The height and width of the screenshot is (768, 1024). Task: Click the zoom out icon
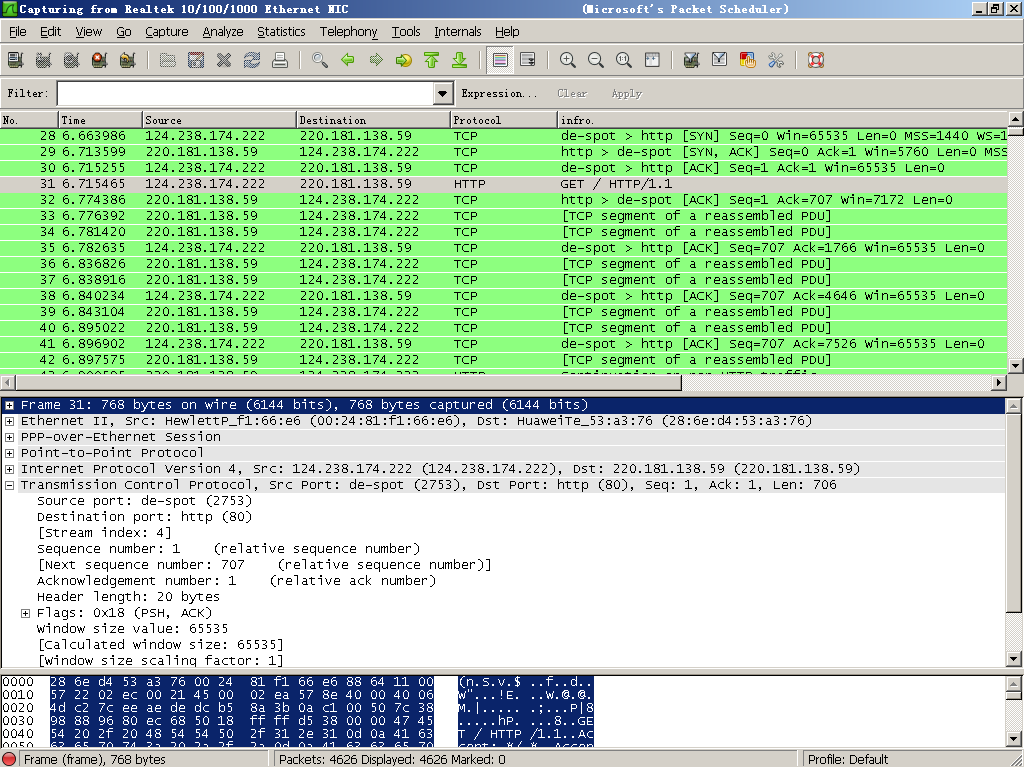tap(596, 60)
